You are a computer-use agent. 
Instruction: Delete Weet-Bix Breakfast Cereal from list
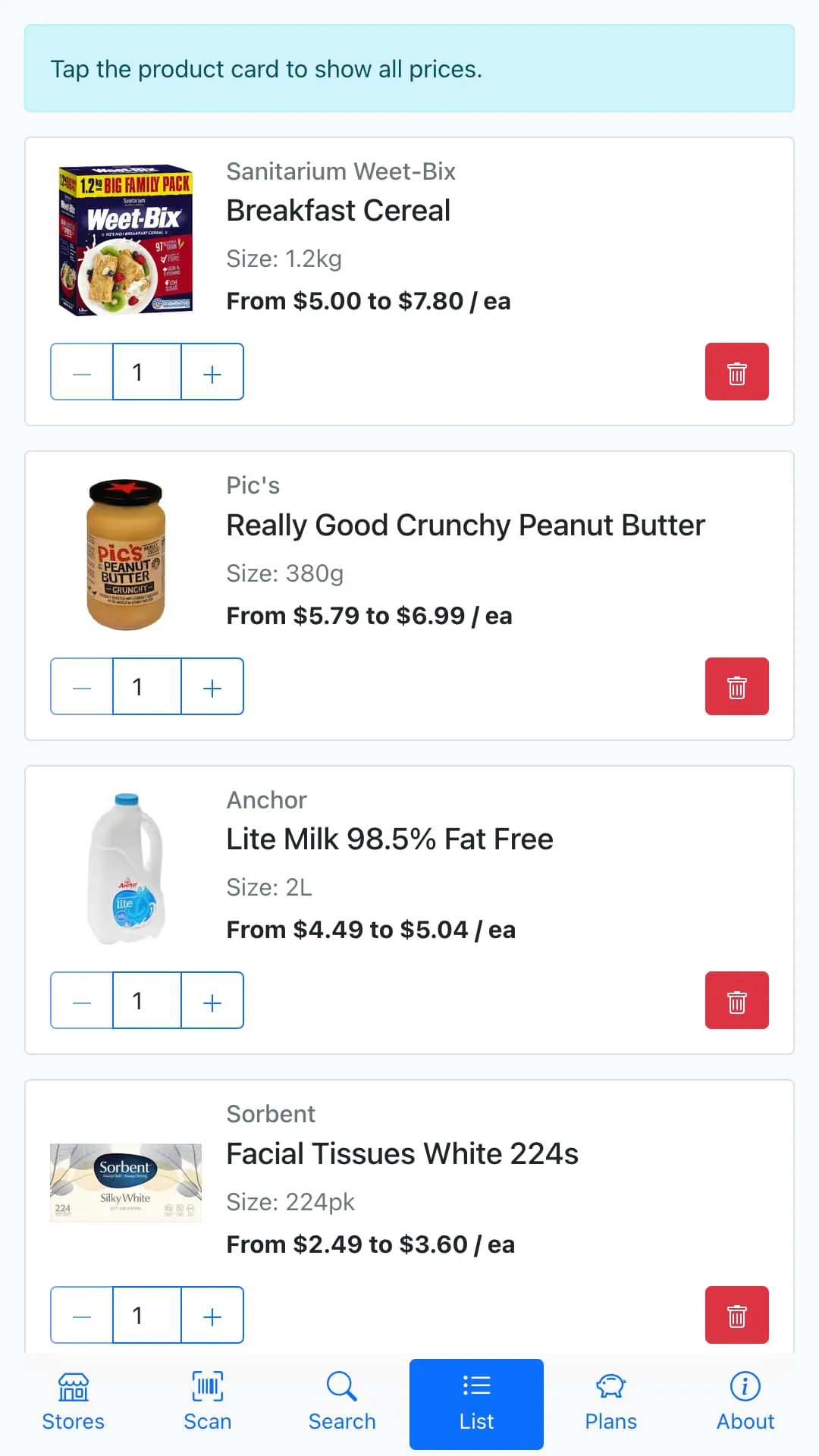tap(736, 372)
